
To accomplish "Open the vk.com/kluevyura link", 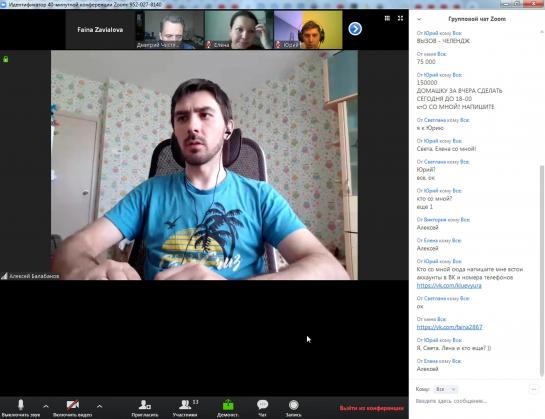I will (x=449, y=285).
